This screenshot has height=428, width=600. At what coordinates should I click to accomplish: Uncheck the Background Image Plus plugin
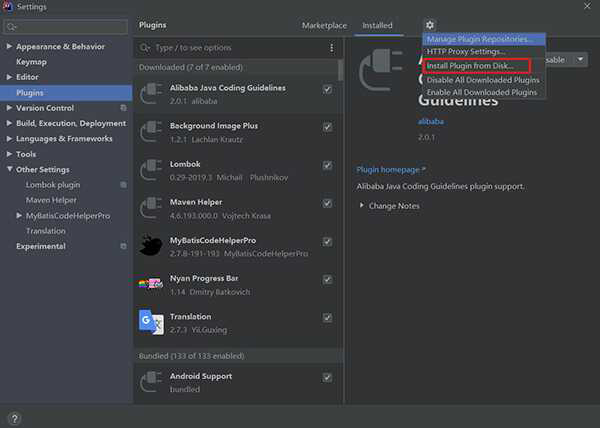pos(328,127)
